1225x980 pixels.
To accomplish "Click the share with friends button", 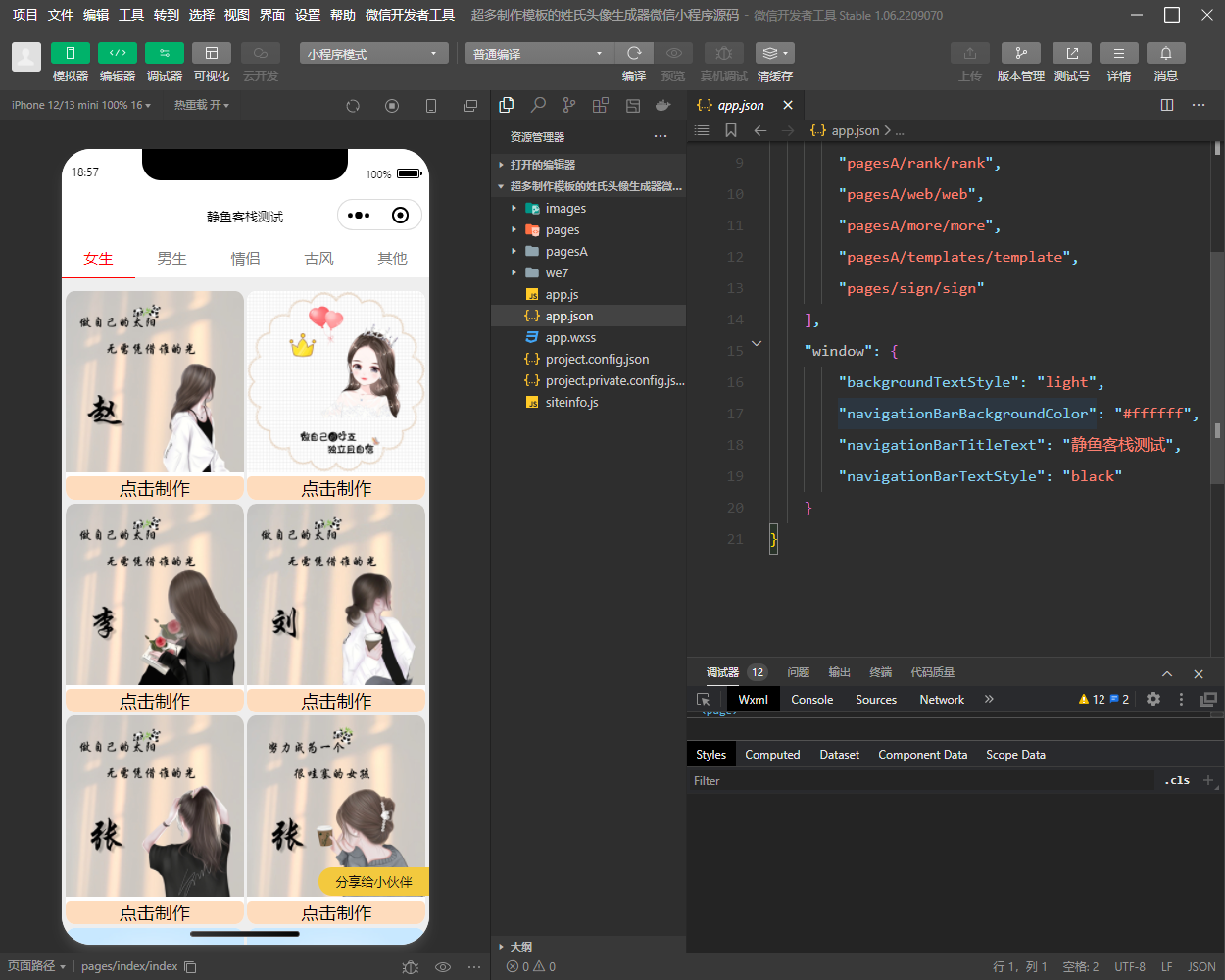I will point(373,882).
